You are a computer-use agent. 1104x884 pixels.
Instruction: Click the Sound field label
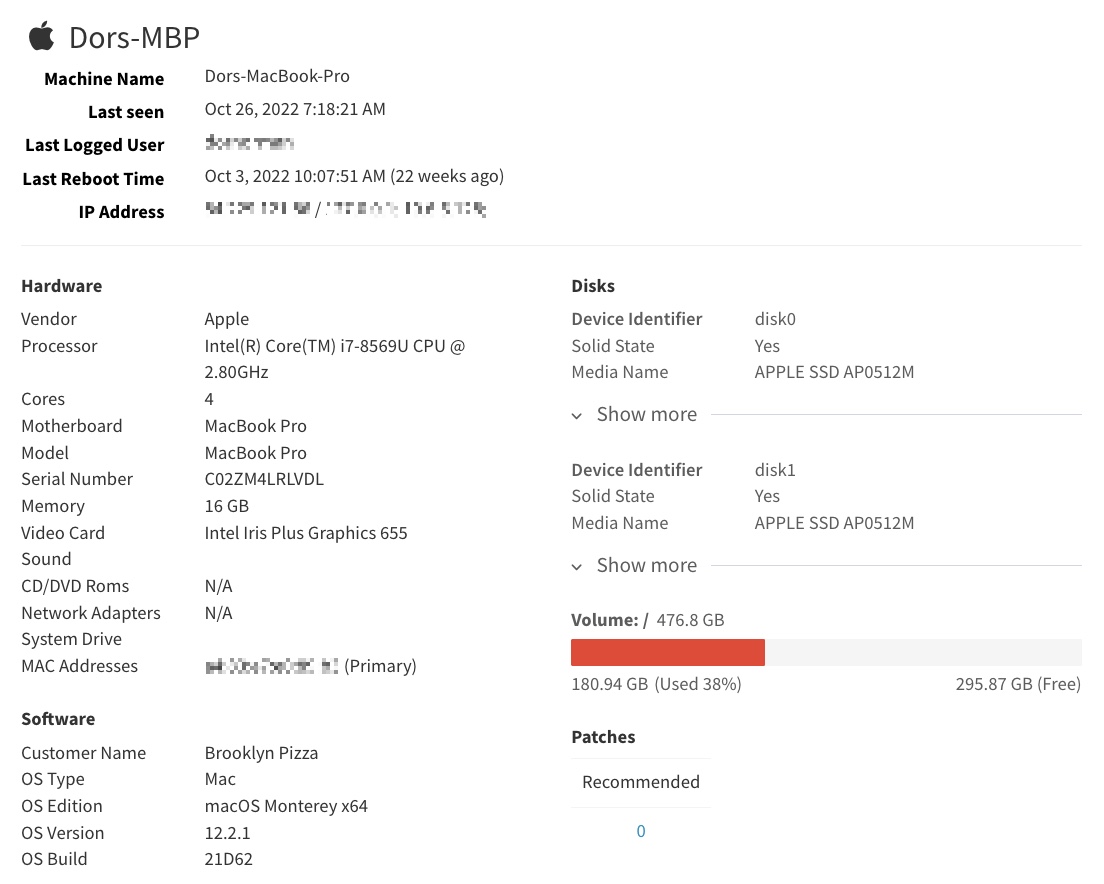(x=46, y=559)
